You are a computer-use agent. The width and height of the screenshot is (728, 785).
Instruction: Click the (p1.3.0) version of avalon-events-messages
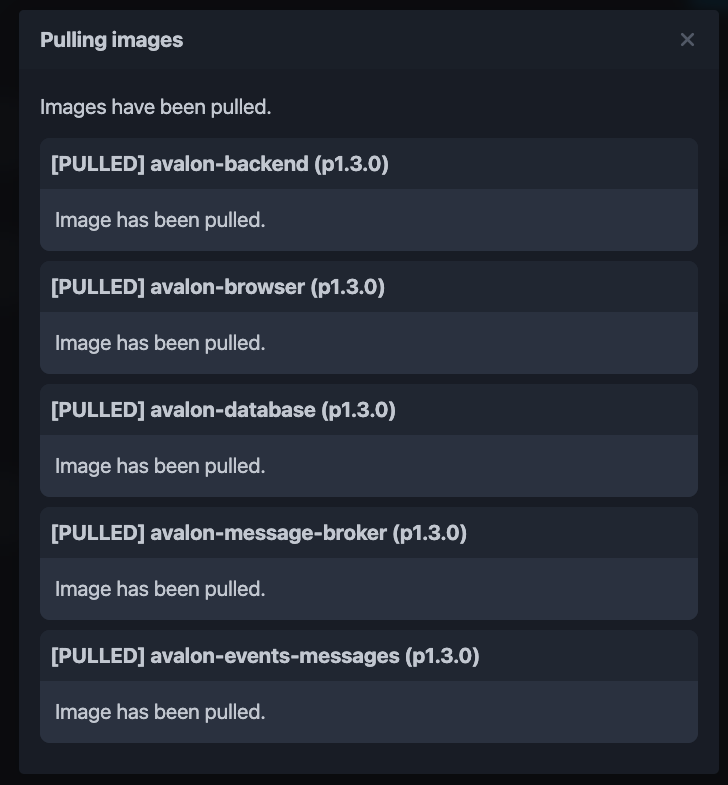442,656
